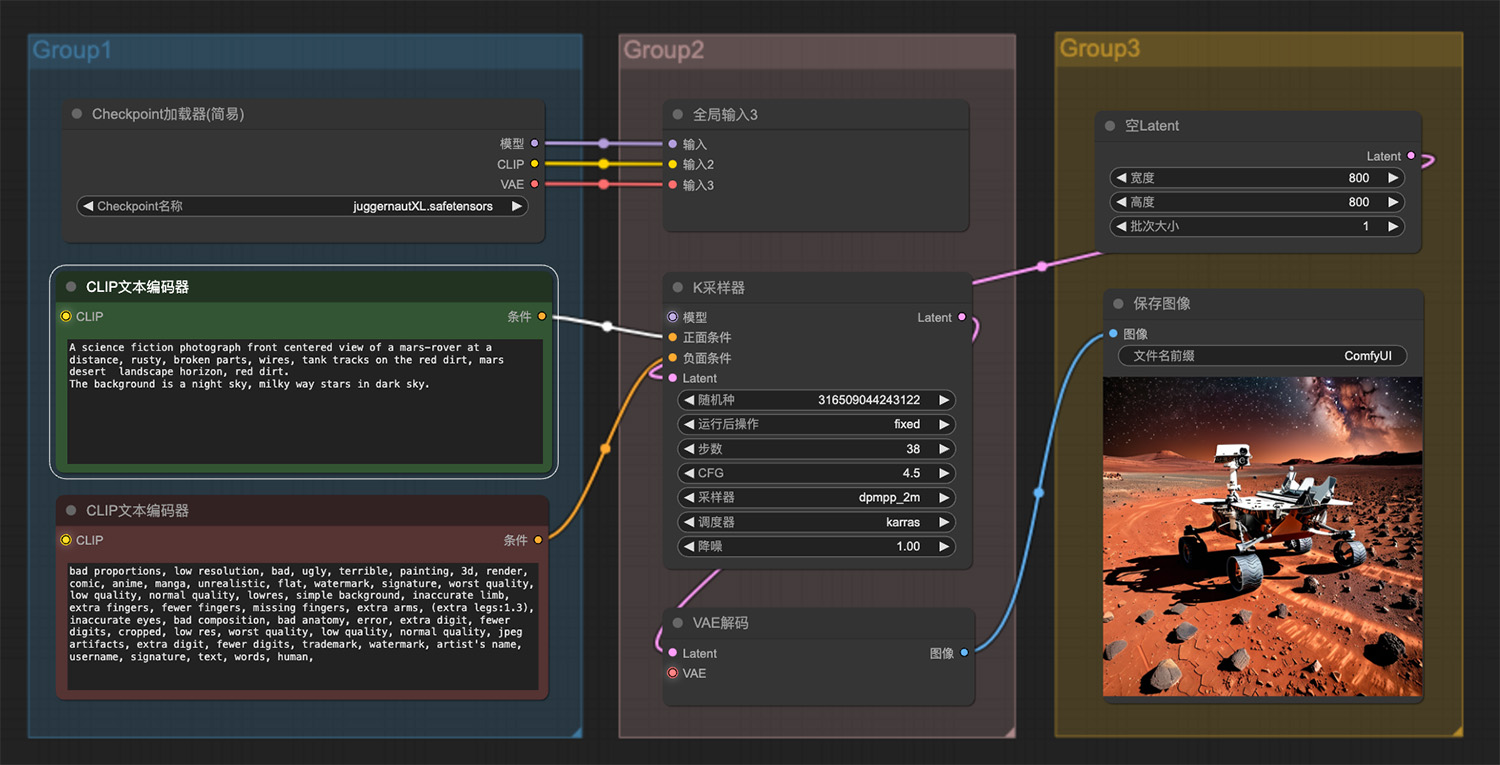This screenshot has height=765, width=1500.
Task: Click the 文件名前缀 field showing ComfyUI
Action: point(1262,356)
